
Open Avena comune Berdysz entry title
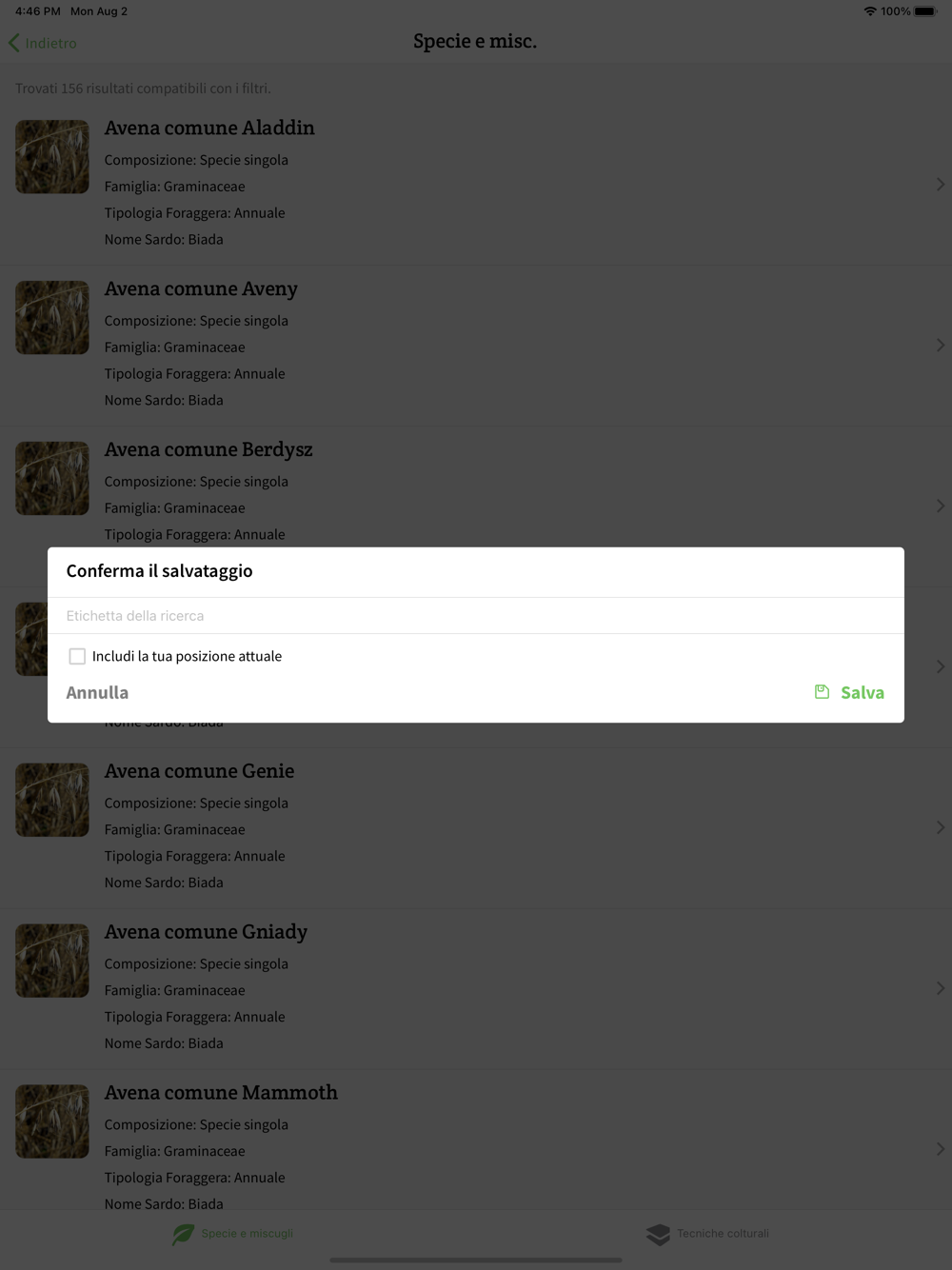[208, 449]
